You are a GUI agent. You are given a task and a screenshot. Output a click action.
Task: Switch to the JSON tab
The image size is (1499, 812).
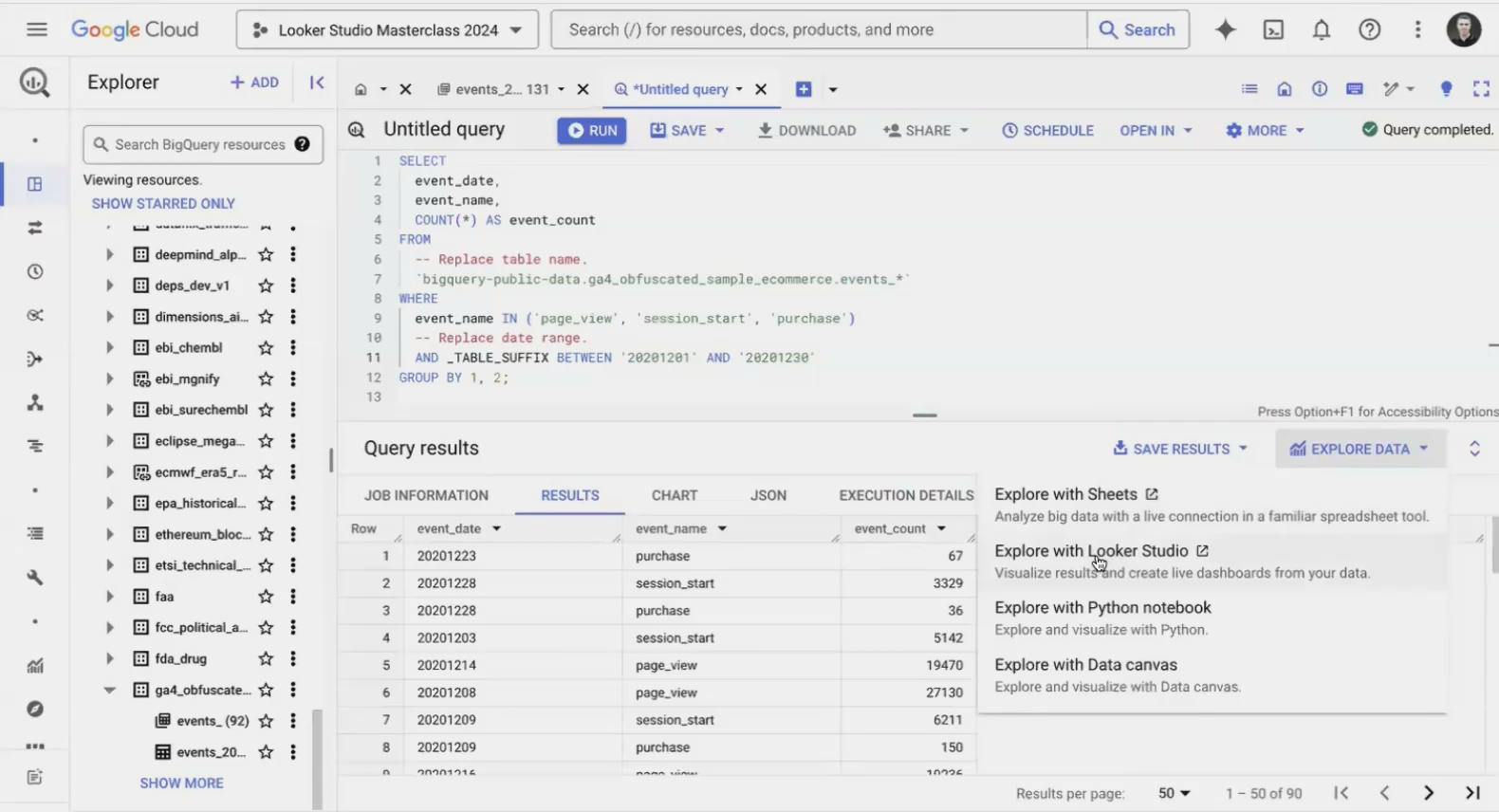pos(768,495)
